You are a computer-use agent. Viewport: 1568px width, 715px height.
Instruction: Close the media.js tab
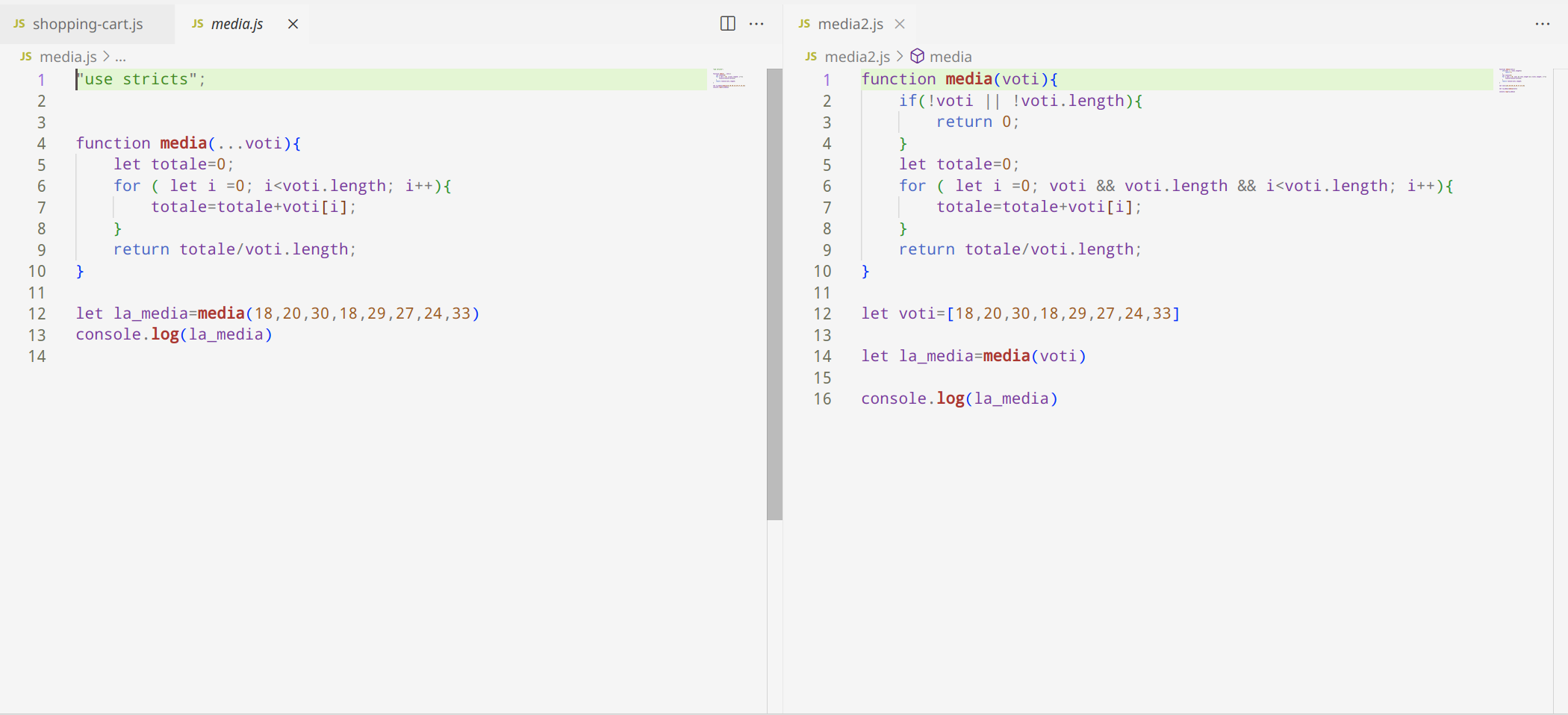coord(293,24)
